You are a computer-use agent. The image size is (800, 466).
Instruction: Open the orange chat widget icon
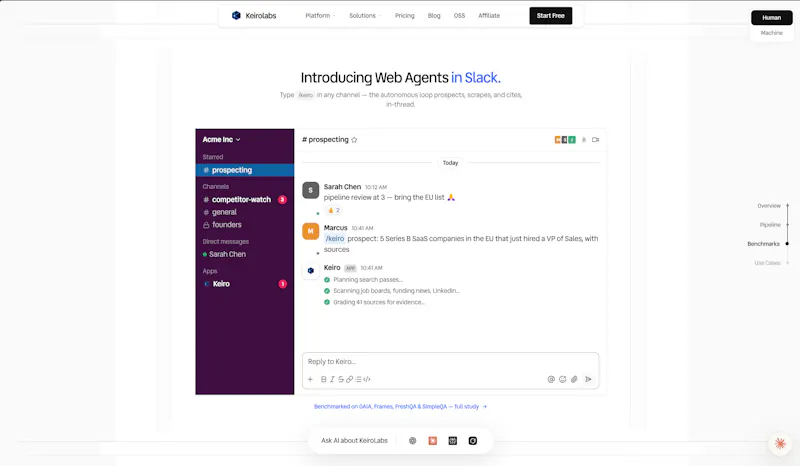pos(780,444)
